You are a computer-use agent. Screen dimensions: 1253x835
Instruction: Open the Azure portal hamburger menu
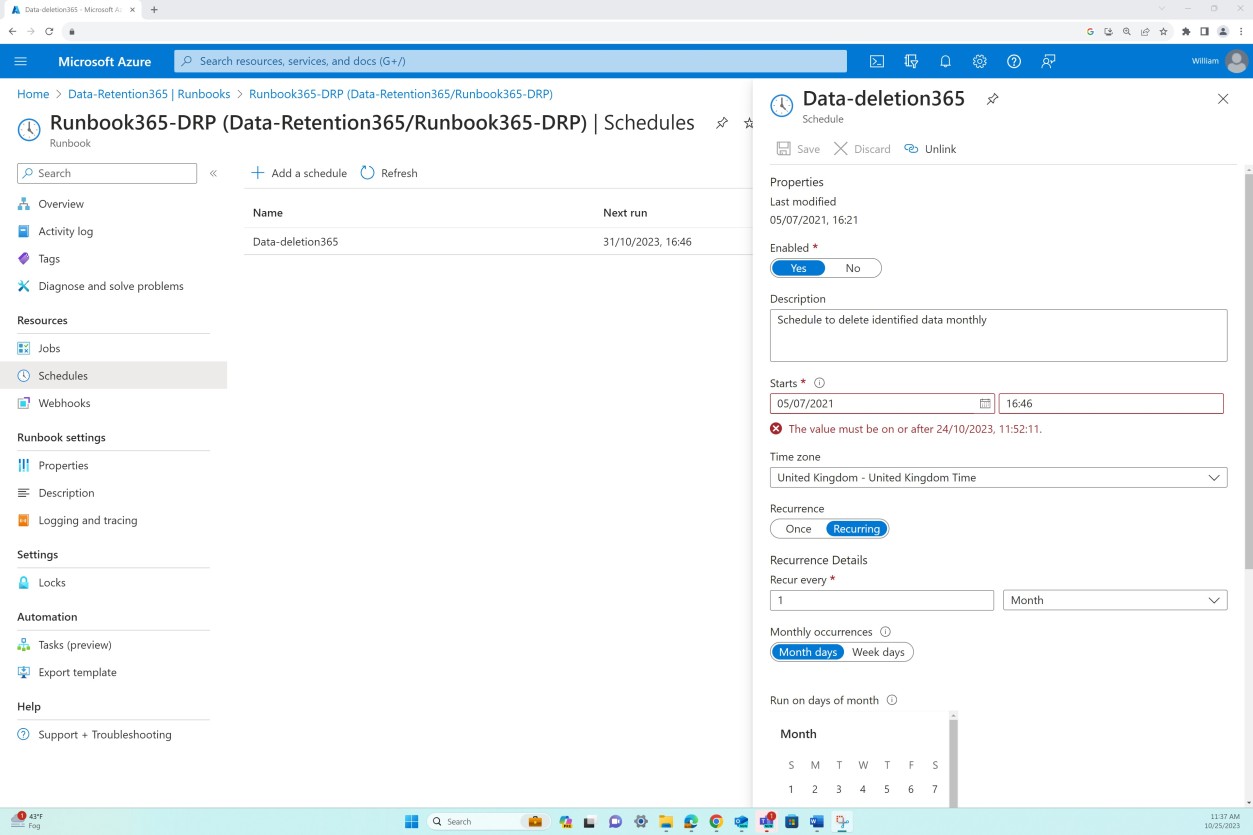click(20, 61)
